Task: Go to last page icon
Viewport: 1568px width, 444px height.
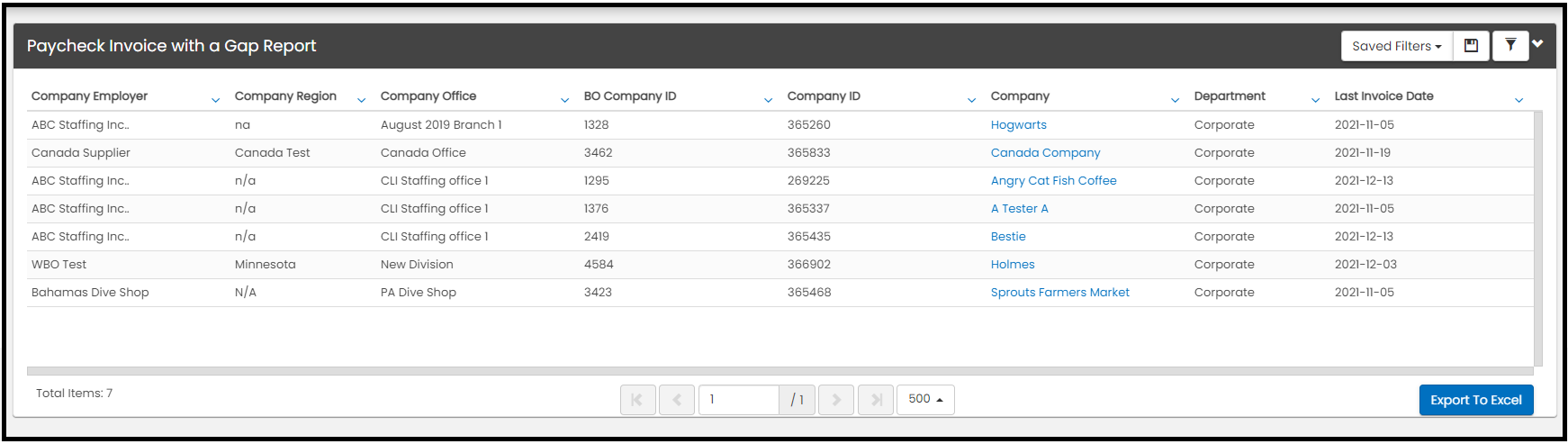Action: point(876,400)
